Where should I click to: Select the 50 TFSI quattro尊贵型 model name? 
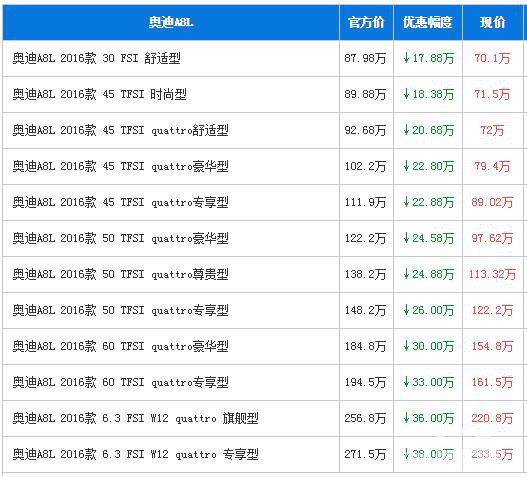(121, 274)
